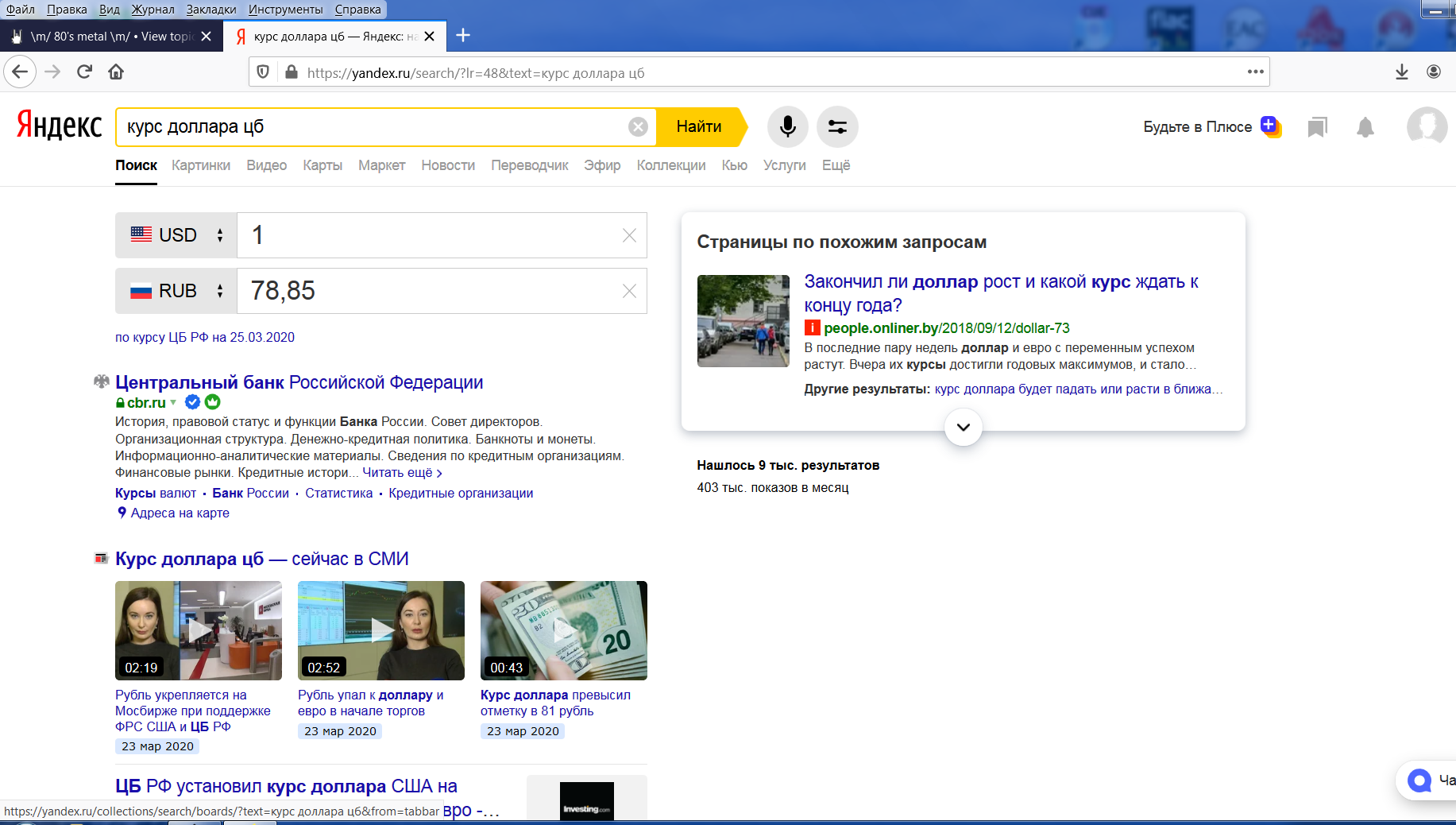Screen dimensions: 1456x825
Task: Open Банк России sitelink
Action: [x=251, y=493]
